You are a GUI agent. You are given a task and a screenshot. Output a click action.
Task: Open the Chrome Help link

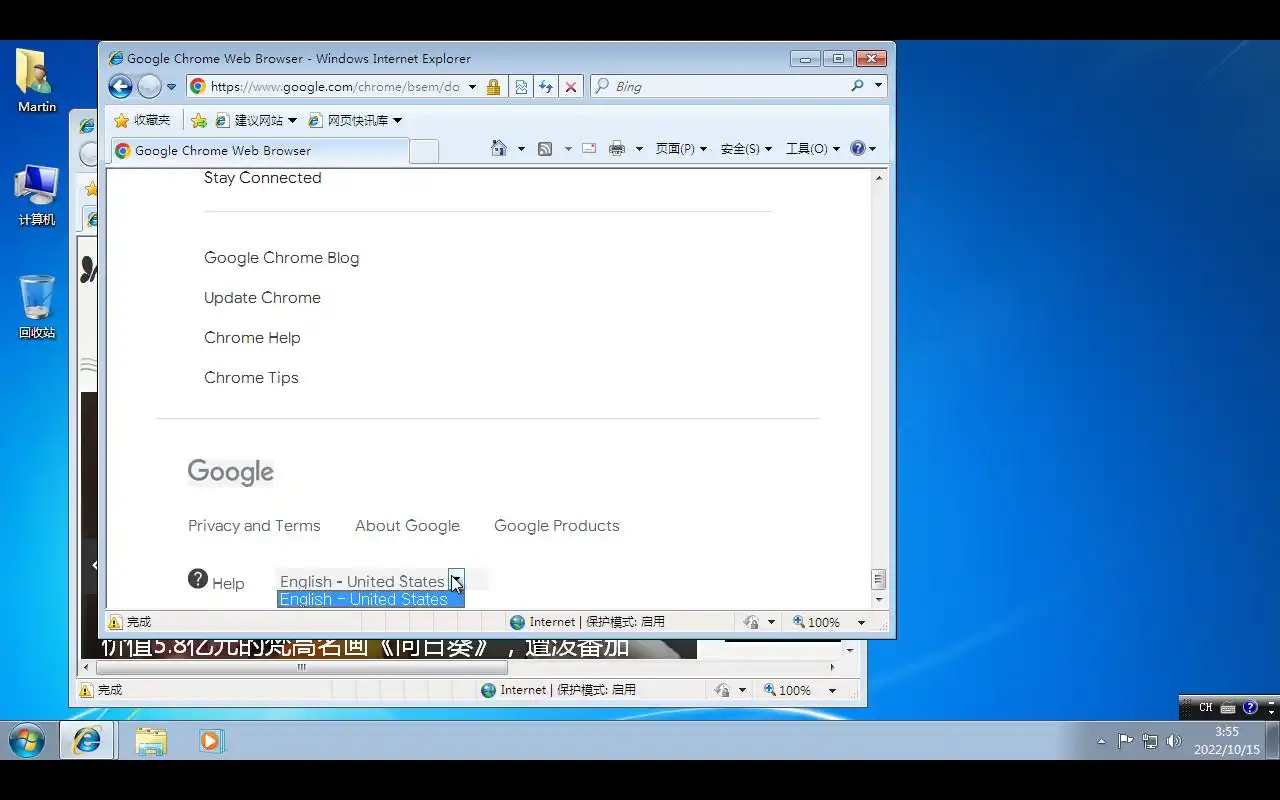coord(252,338)
